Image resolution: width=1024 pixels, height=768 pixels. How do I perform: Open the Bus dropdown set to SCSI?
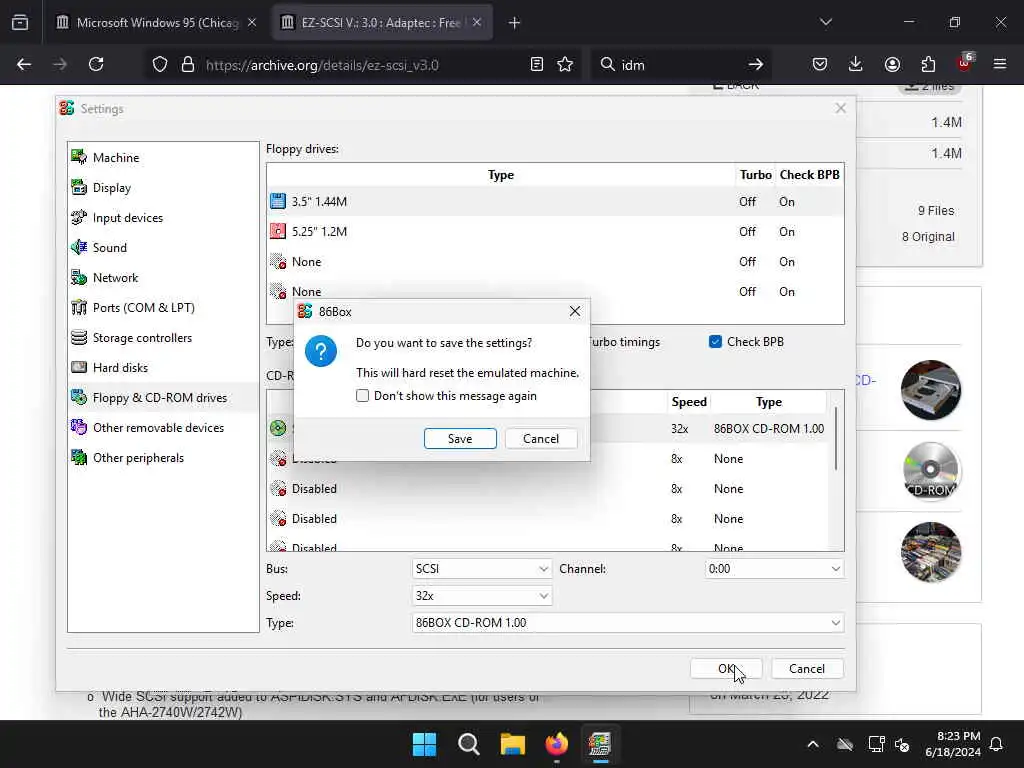(482, 569)
